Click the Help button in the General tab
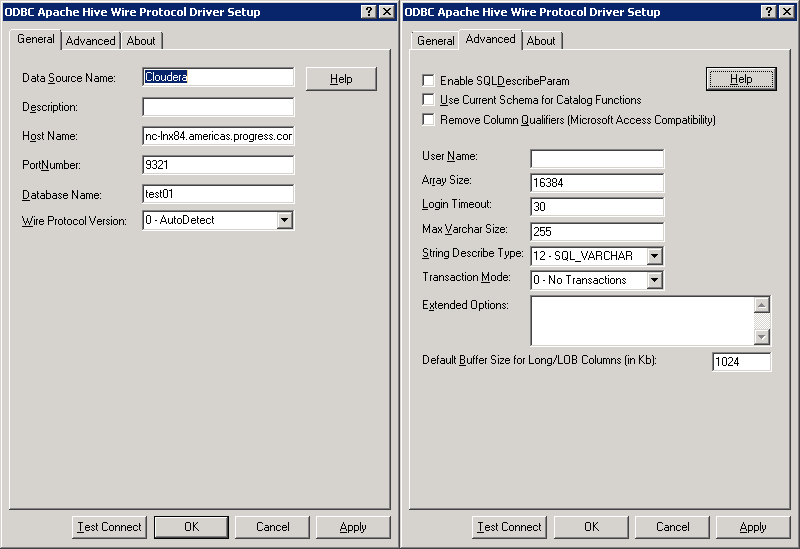The width and height of the screenshot is (800, 549). pyautogui.click(x=341, y=79)
